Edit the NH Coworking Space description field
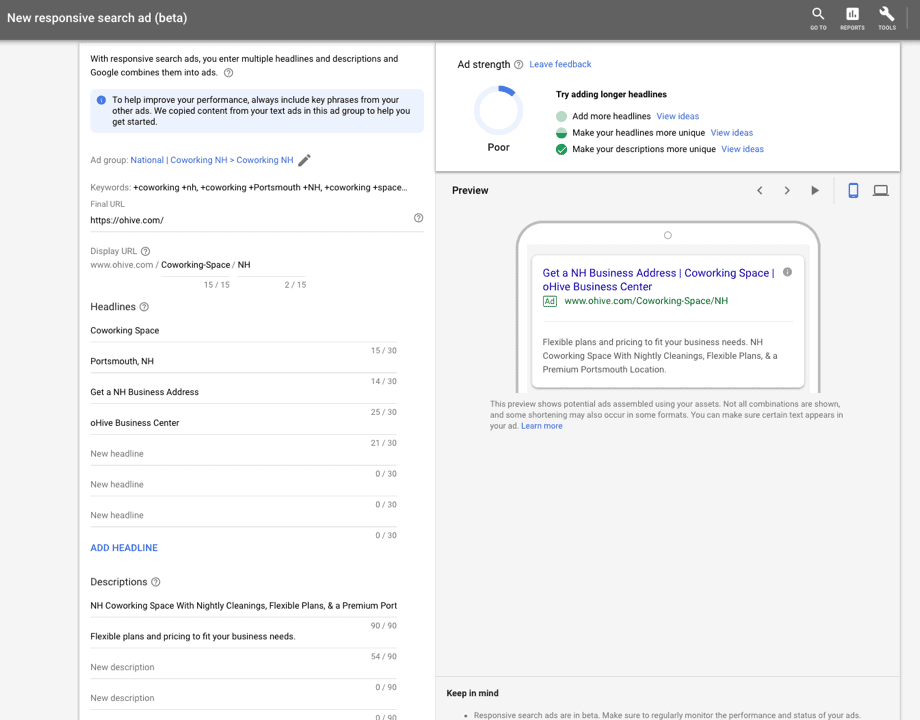 point(243,606)
